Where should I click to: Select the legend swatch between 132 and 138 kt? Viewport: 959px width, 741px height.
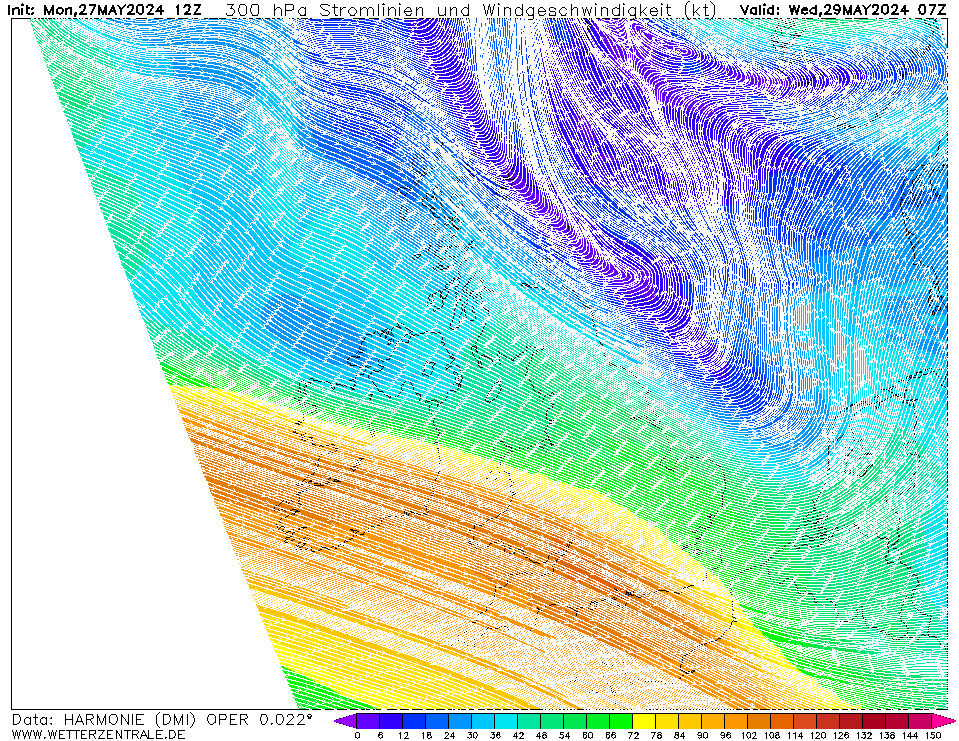click(x=875, y=721)
